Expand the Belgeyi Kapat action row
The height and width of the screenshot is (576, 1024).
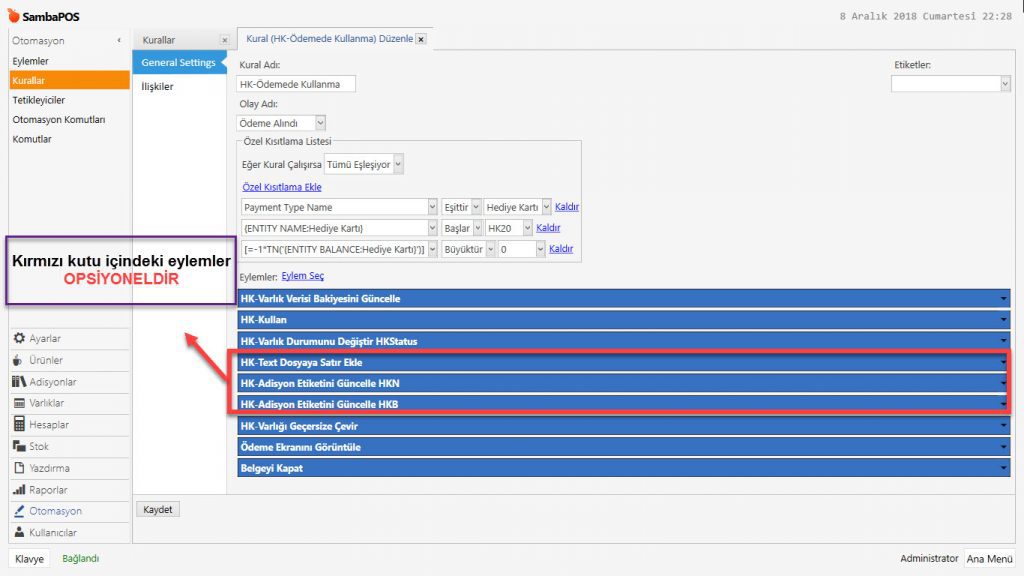(1003, 468)
